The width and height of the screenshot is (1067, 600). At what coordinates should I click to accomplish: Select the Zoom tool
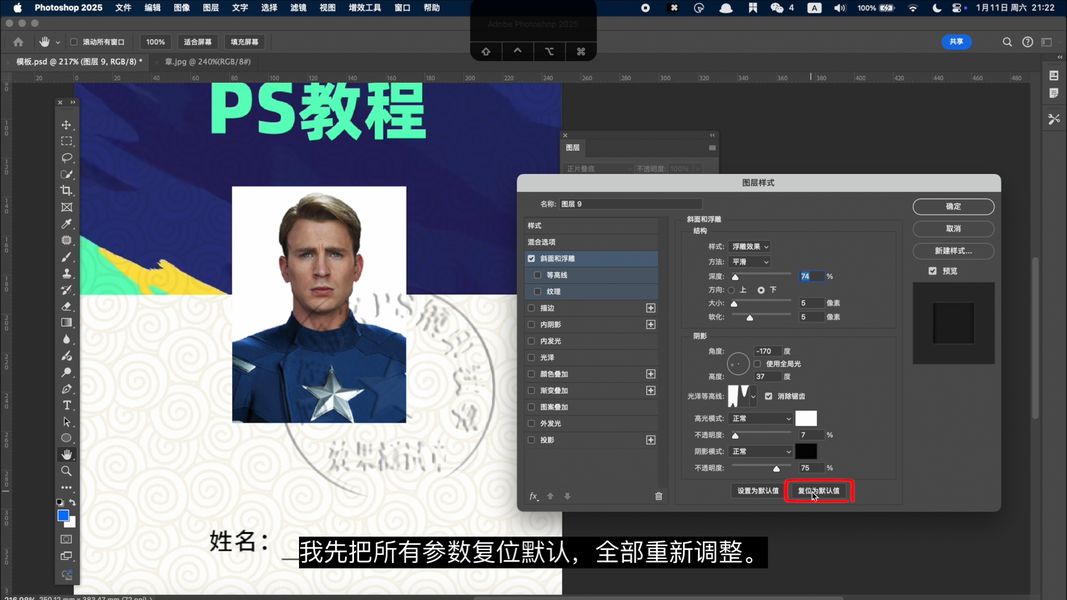[66, 471]
